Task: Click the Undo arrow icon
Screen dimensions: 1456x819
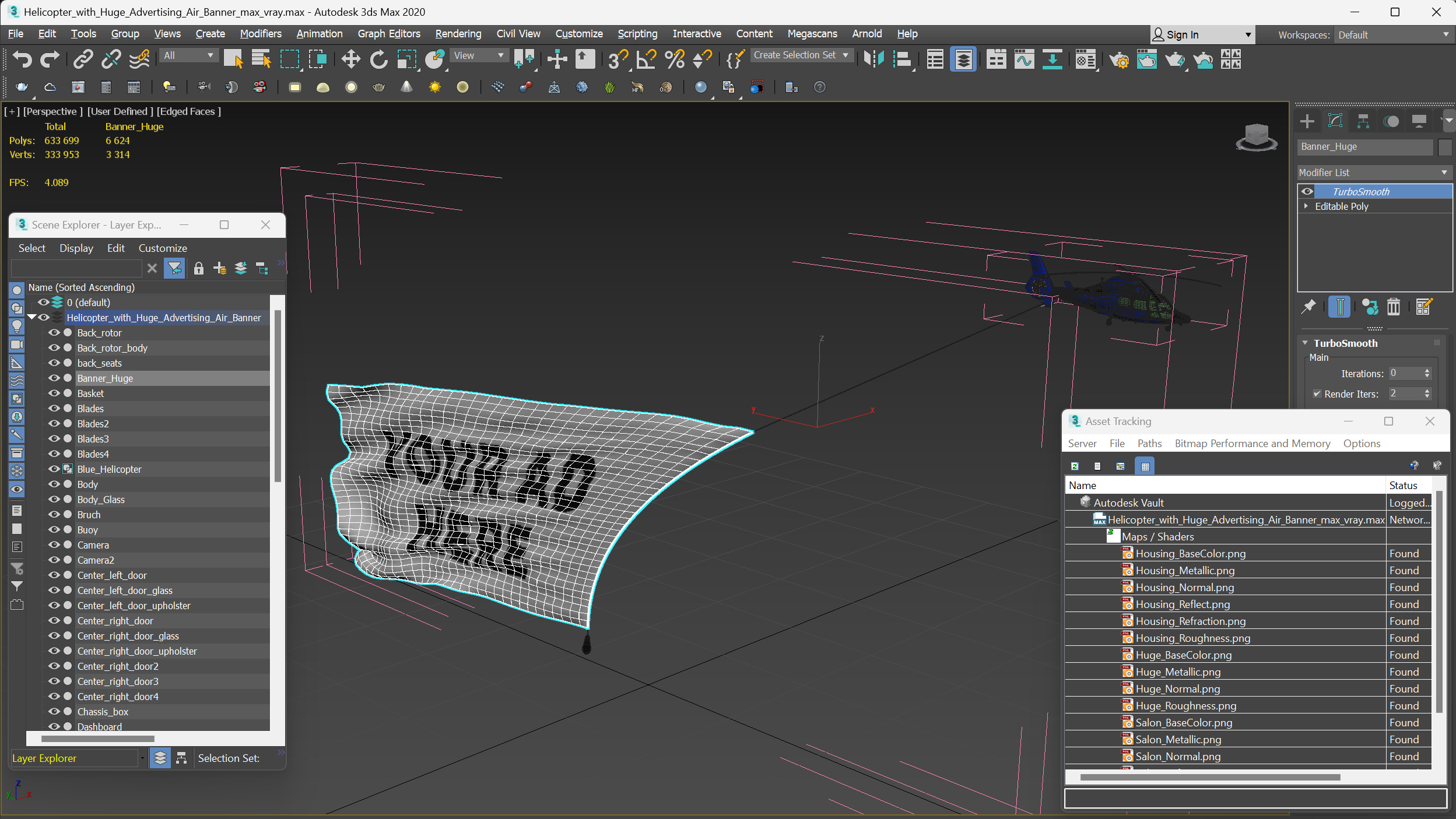Action: [22, 59]
